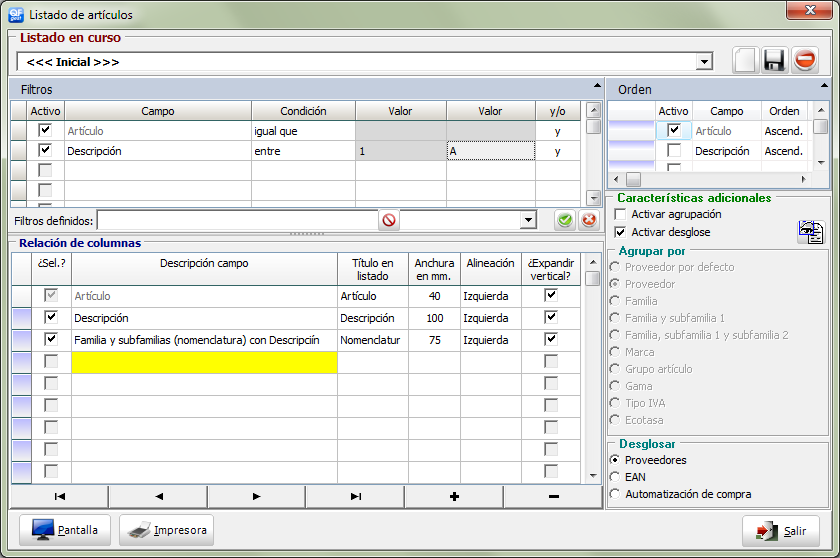Click Ascend. for Descripción order row
Viewport: 840px width, 558px height.
784,151
